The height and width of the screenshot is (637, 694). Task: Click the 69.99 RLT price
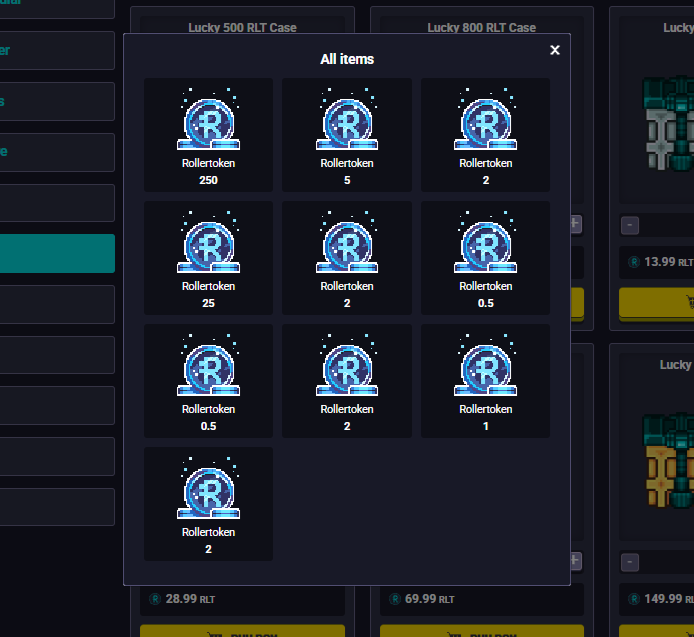point(429,599)
